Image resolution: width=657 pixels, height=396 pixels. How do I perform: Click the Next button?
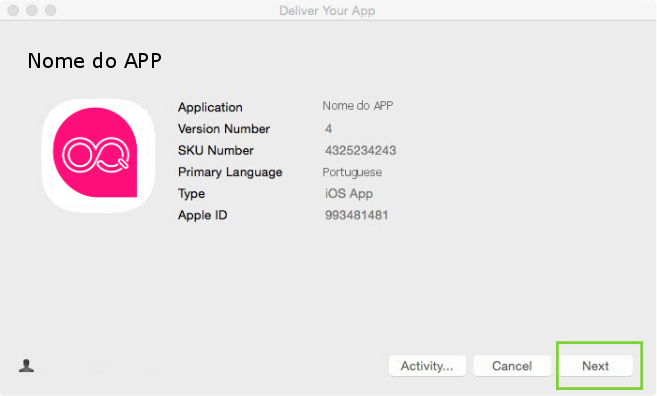pos(595,366)
